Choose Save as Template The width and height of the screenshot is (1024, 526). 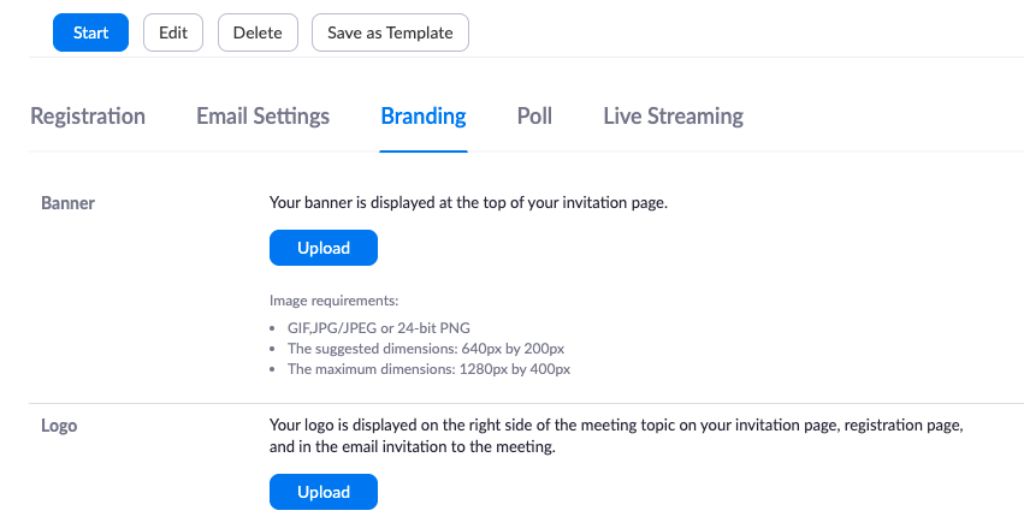click(390, 33)
